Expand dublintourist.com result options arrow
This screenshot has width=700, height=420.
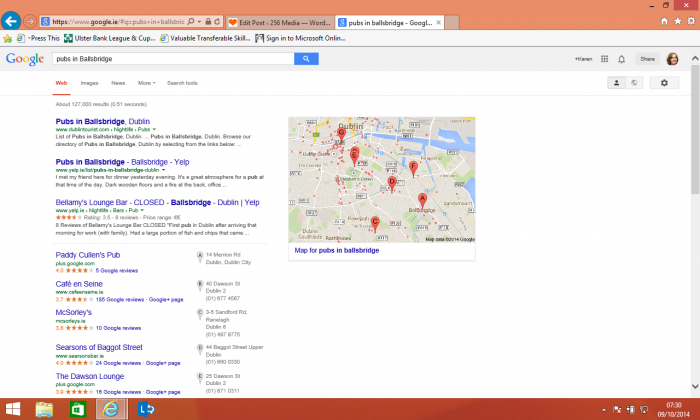[154, 129]
